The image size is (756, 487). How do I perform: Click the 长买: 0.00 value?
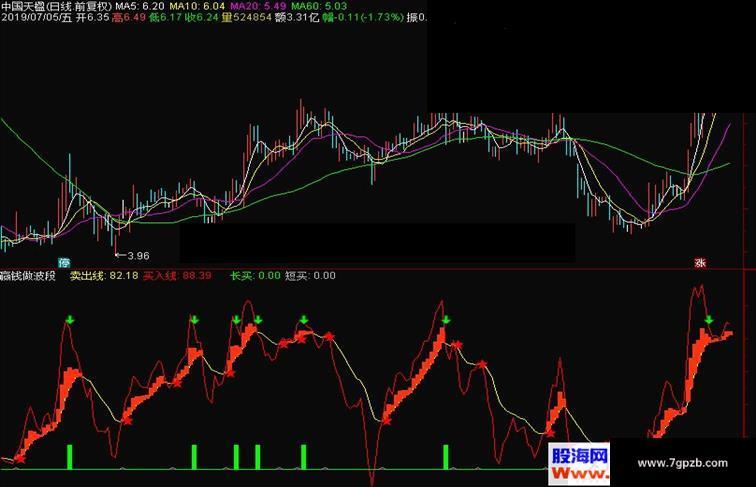[x=255, y=276]
